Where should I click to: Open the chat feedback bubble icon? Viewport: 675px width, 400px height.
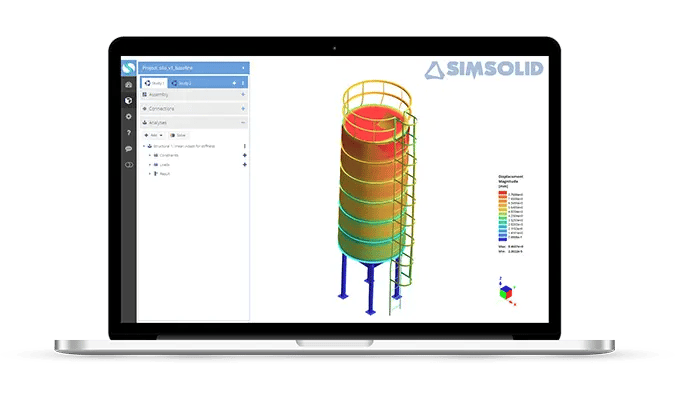128,149
